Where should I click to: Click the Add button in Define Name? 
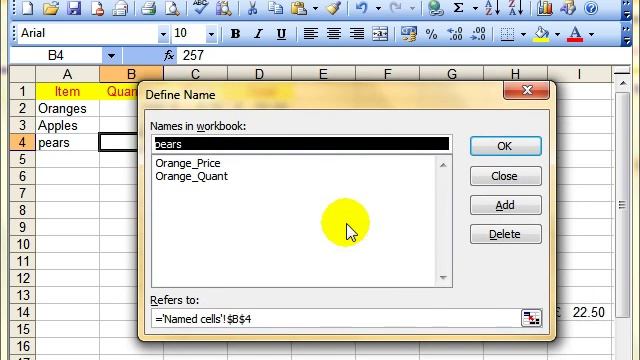(x=506, y=205)
